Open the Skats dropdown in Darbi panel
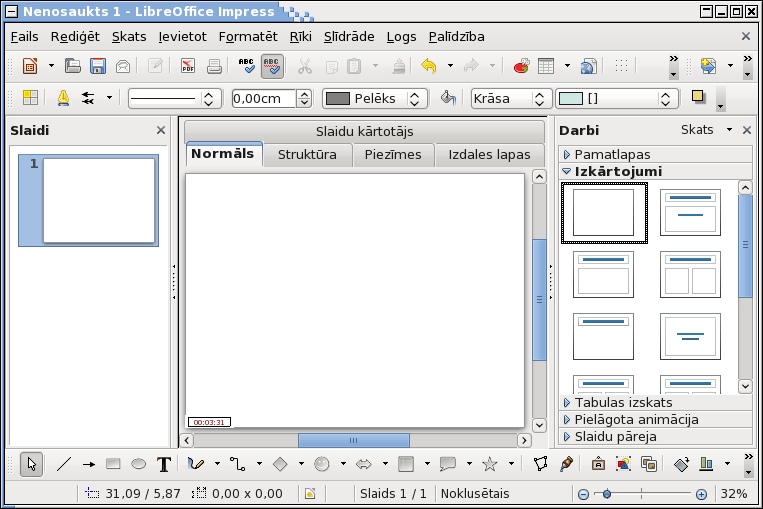Viewport: 763px width, 509px height. point(706,130)
